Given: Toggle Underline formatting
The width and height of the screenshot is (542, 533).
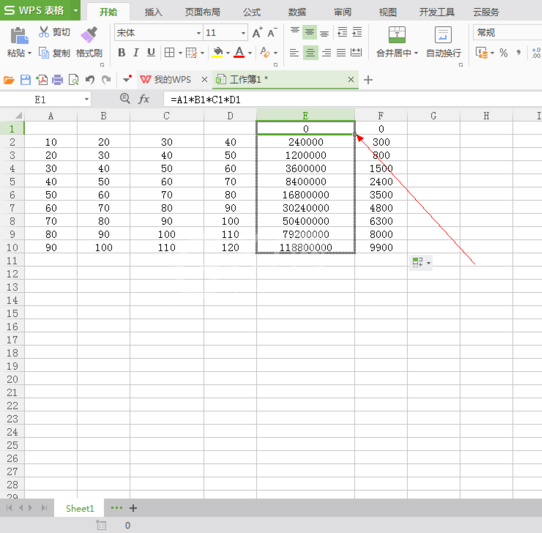Looking at the screenshot, I should 151,53.
